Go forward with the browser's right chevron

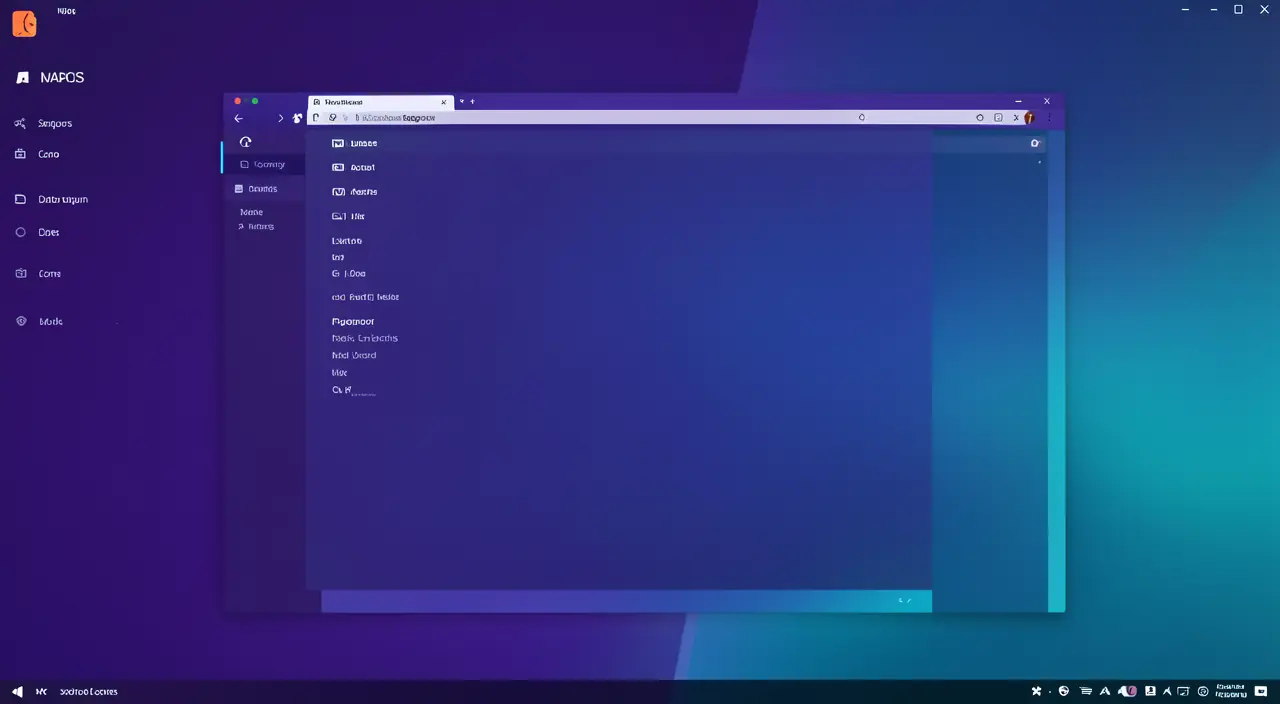tap(281, 118)
